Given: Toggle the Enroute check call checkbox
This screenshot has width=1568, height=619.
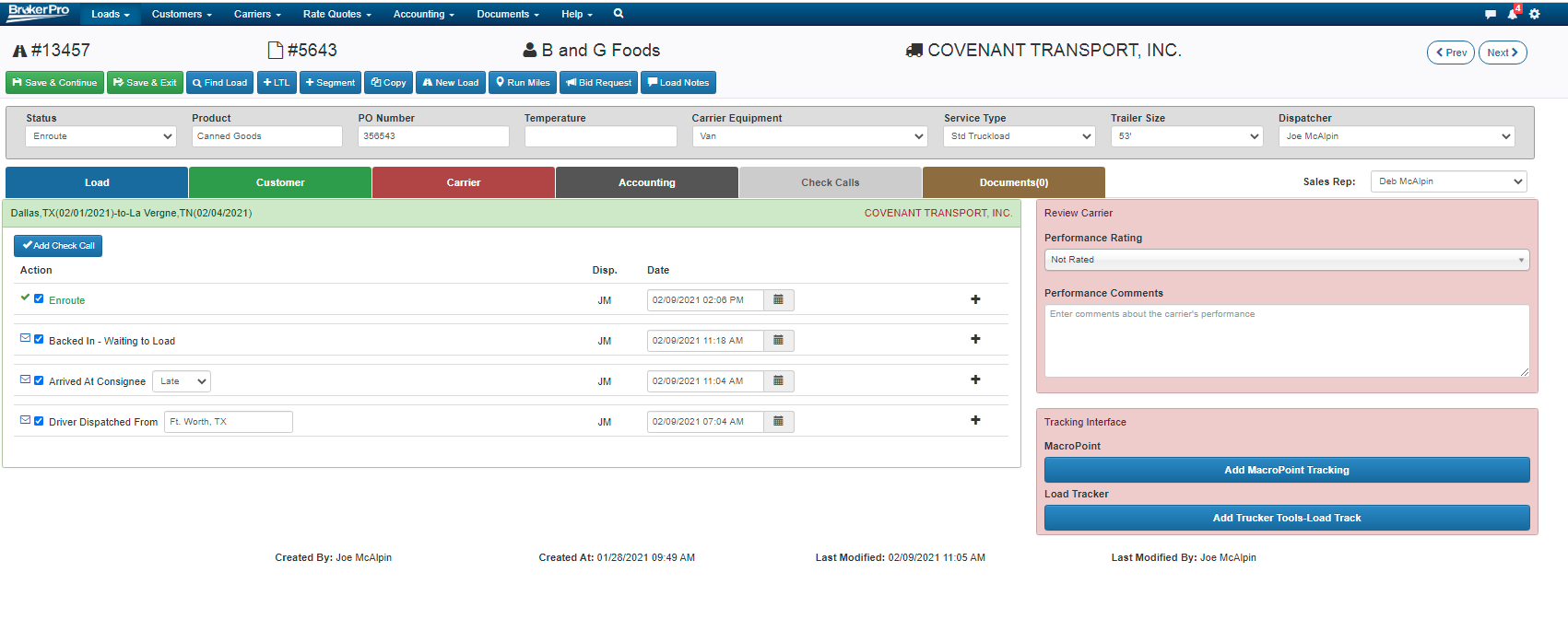Looking at the screenshot, I should [x=39, y=298].
